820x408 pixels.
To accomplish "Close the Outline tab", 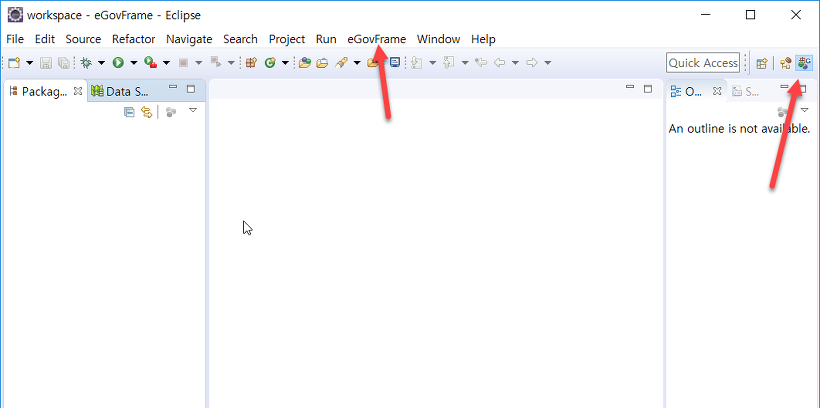I will point(718,91).
